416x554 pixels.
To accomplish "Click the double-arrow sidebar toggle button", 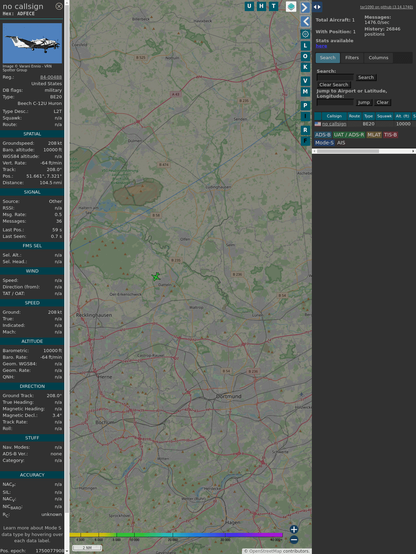I will click(x=317, y=7).
